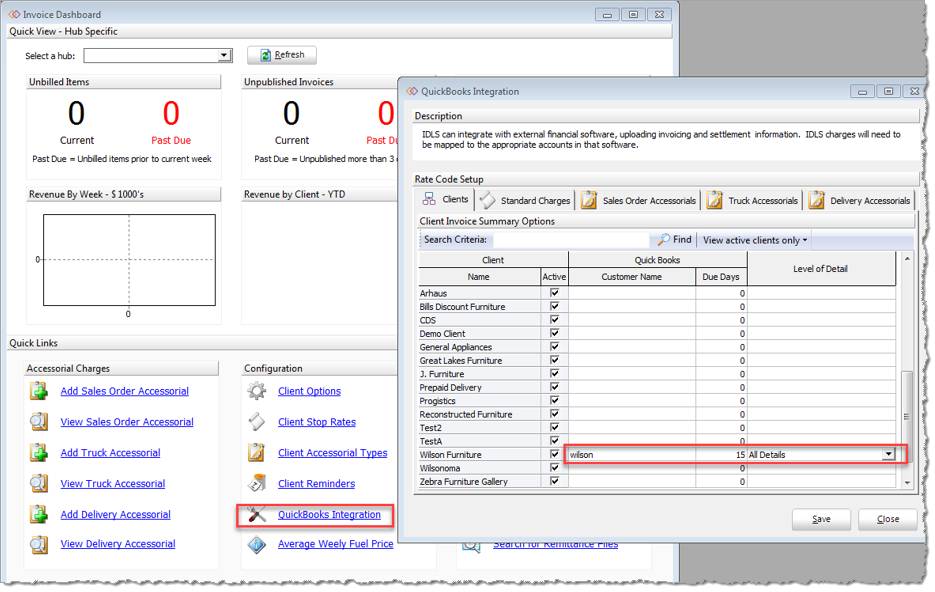Click the Refresh button
The image size is (935, 592).
pyautogui.click(x=282, y=55)
